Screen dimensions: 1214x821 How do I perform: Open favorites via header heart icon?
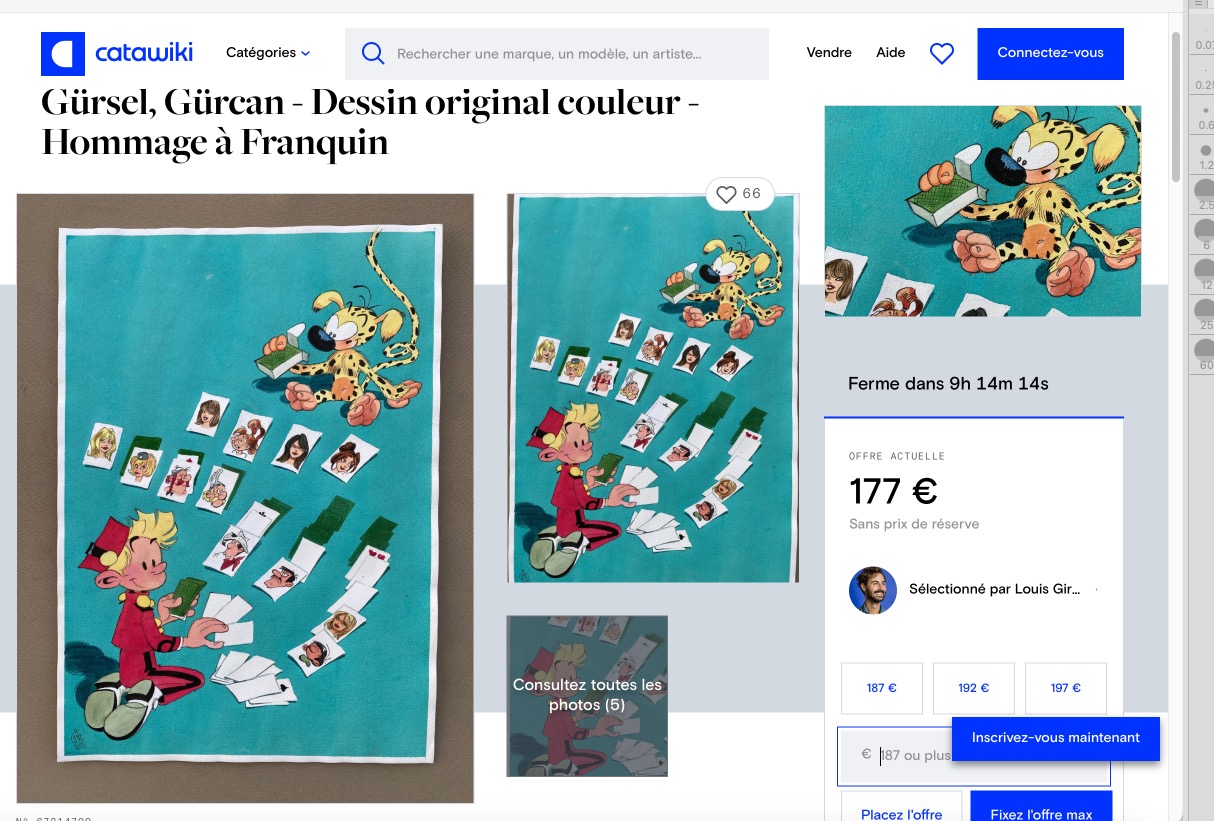[x=942, y=53]
